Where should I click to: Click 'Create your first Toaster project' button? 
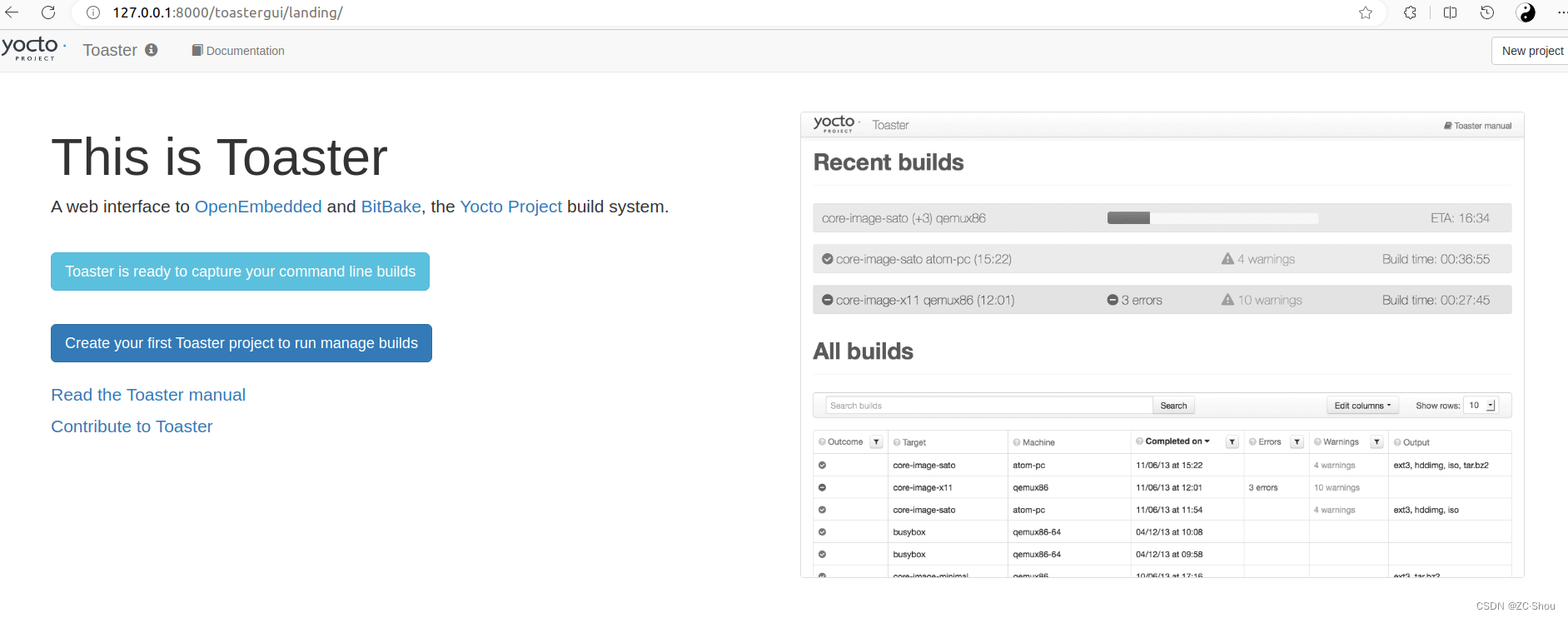coord(241,343)
